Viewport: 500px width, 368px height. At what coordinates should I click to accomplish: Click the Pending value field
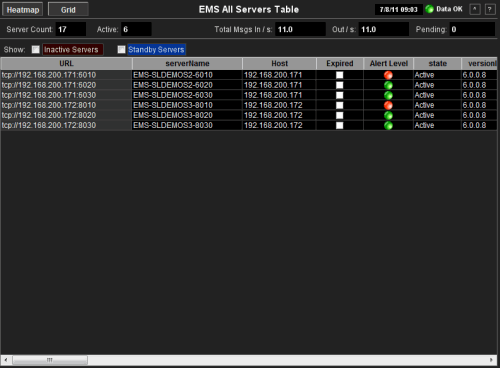pos(472,29)
